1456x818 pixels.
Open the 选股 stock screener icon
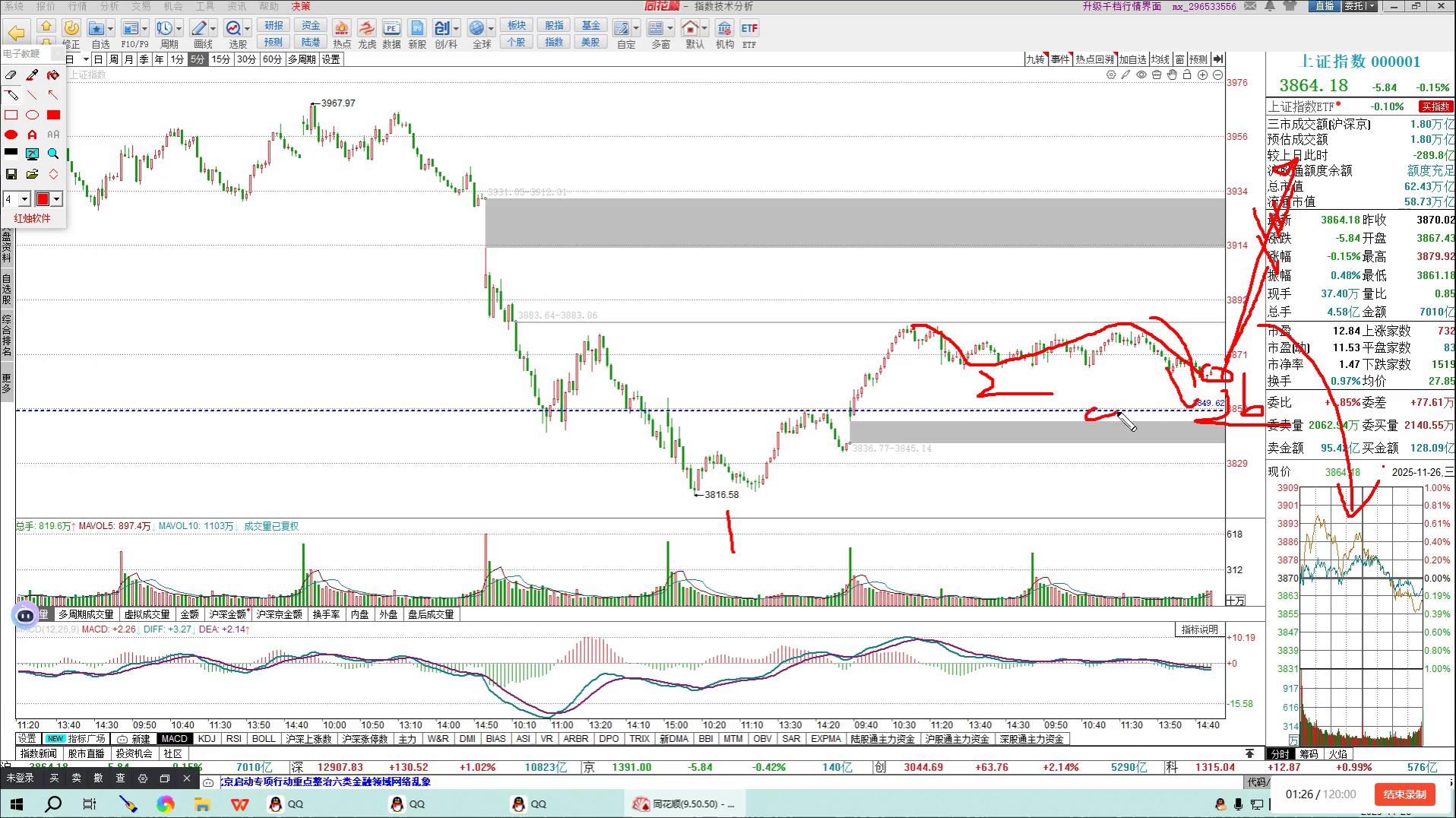pos(233,28)
